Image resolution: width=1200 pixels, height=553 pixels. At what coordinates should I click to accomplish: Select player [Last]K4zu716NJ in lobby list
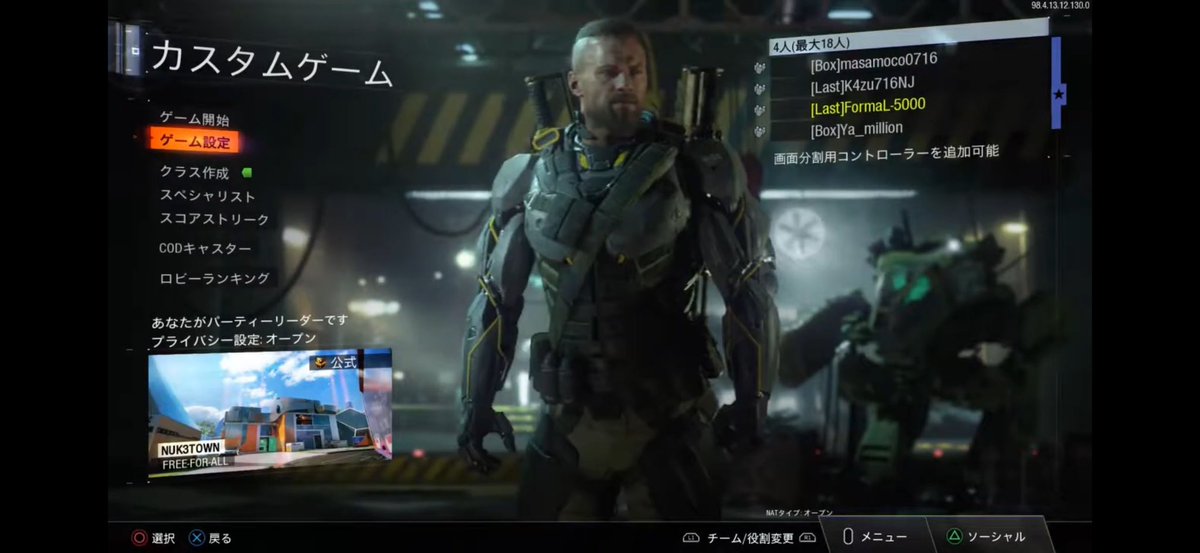click(x=862, y=85)
